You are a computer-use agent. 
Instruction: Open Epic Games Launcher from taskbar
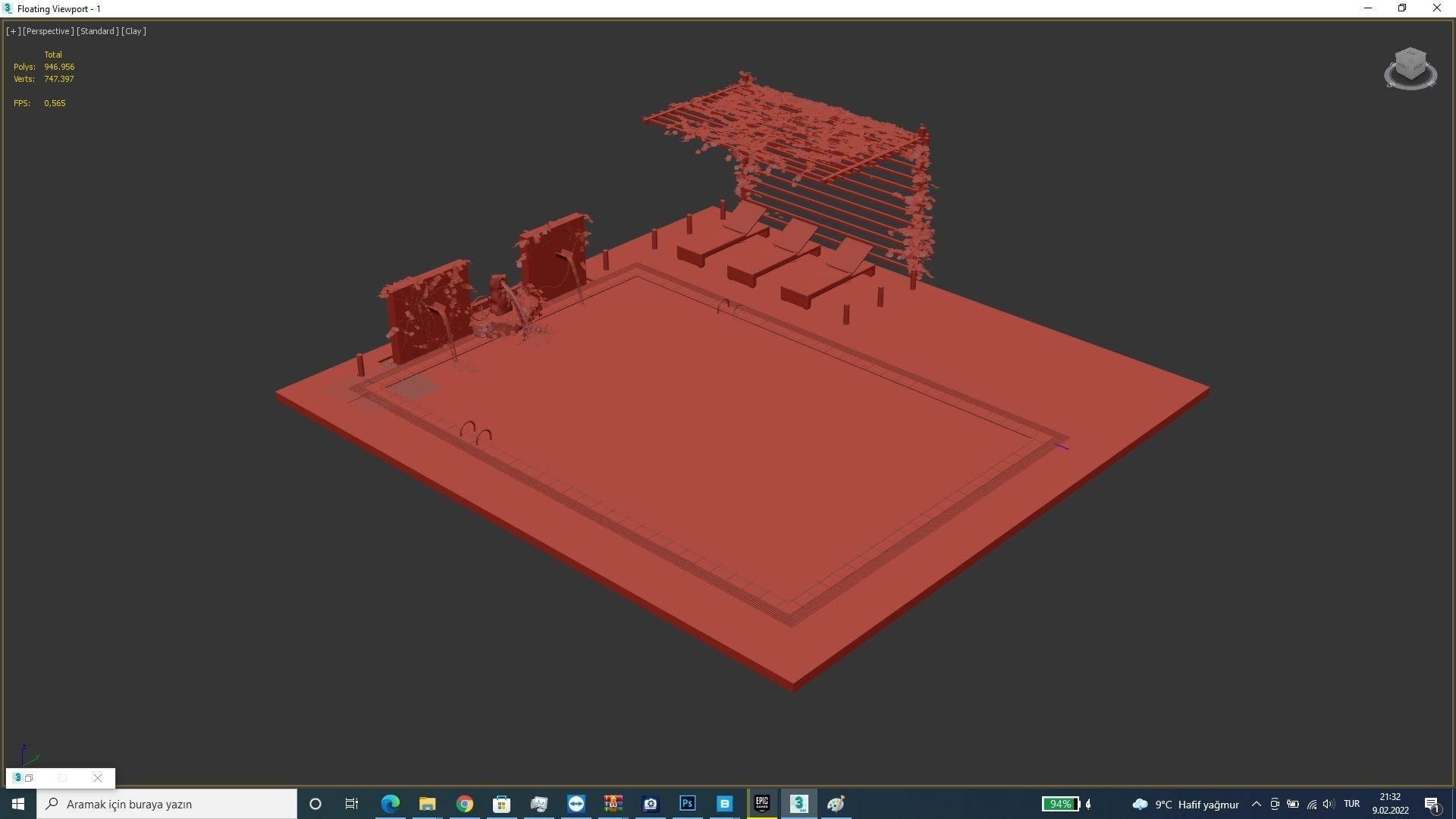(761, 804)
